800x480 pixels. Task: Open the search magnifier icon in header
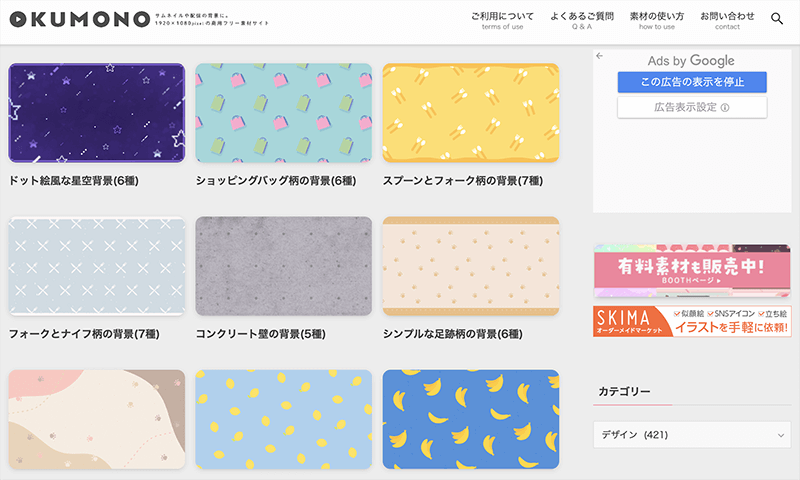(777, 19)
